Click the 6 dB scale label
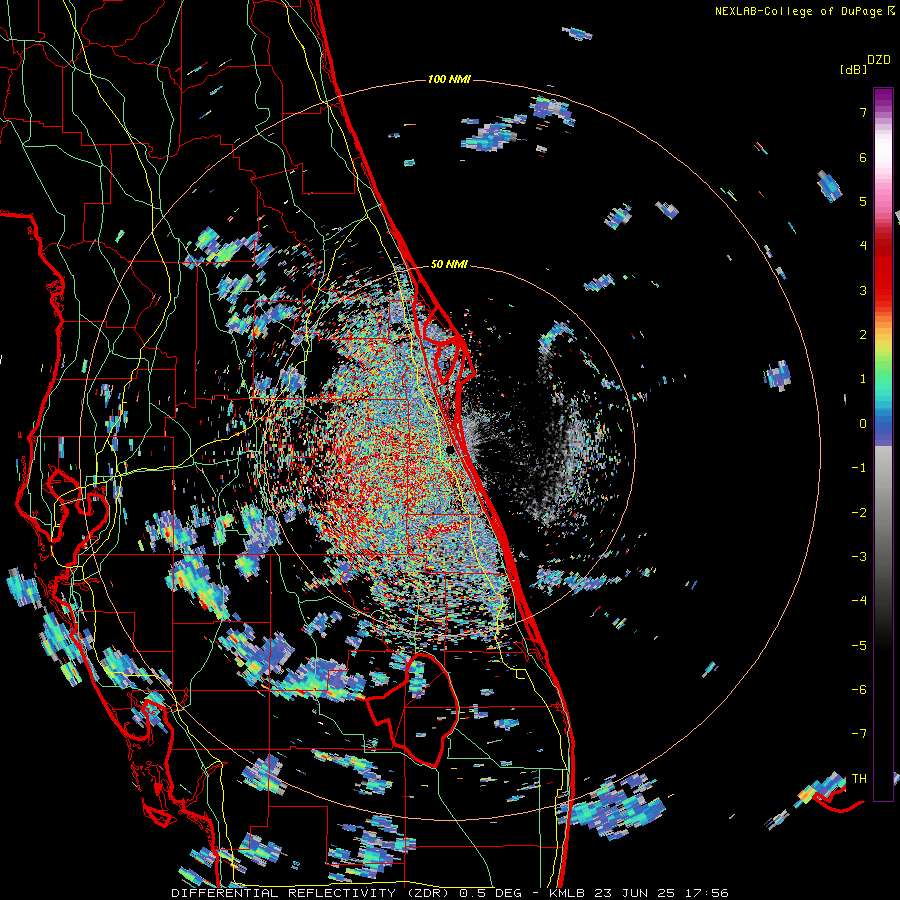The height and width of the screenshot is (900, 900). (x=863, y=157)
